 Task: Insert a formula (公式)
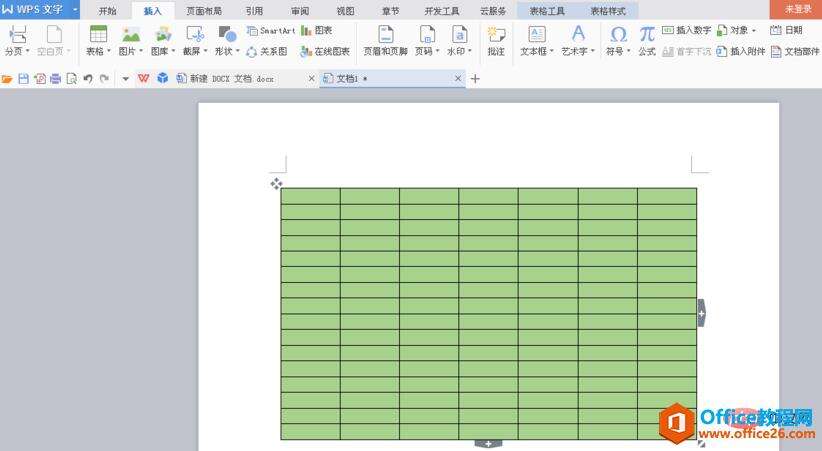tap(647, 41)
